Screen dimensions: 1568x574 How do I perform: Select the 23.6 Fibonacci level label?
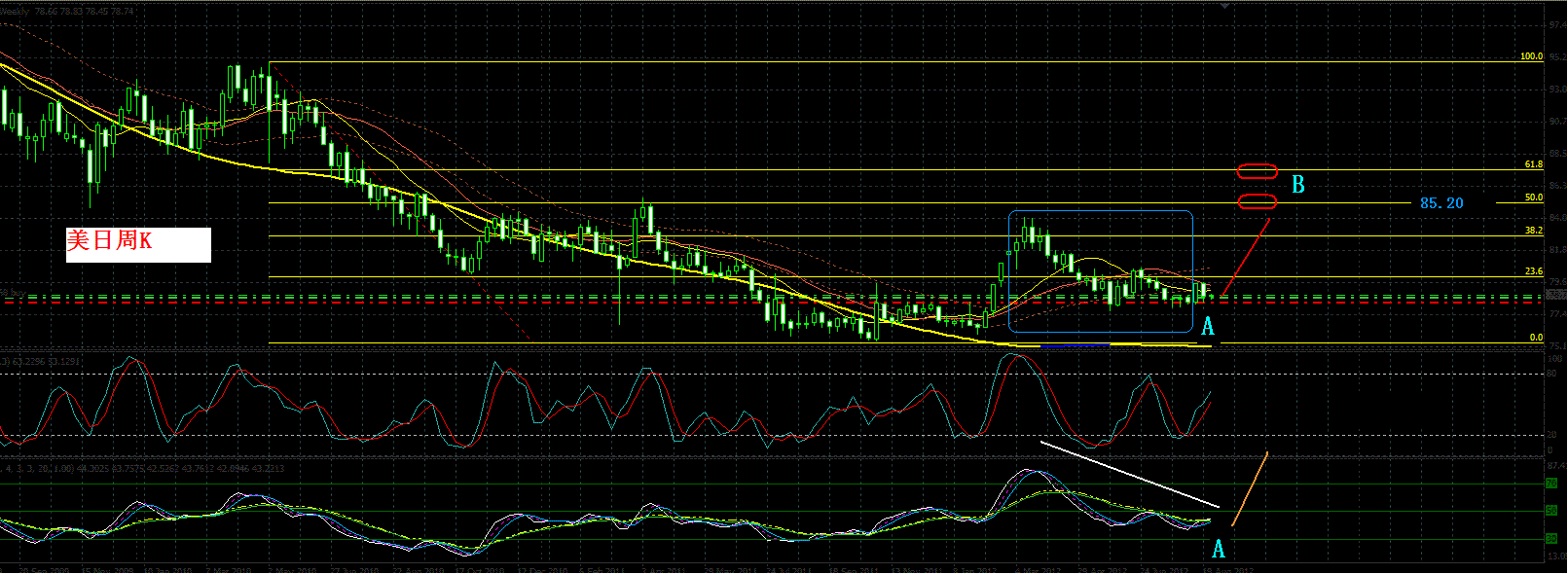click(x=1534, y=272)
